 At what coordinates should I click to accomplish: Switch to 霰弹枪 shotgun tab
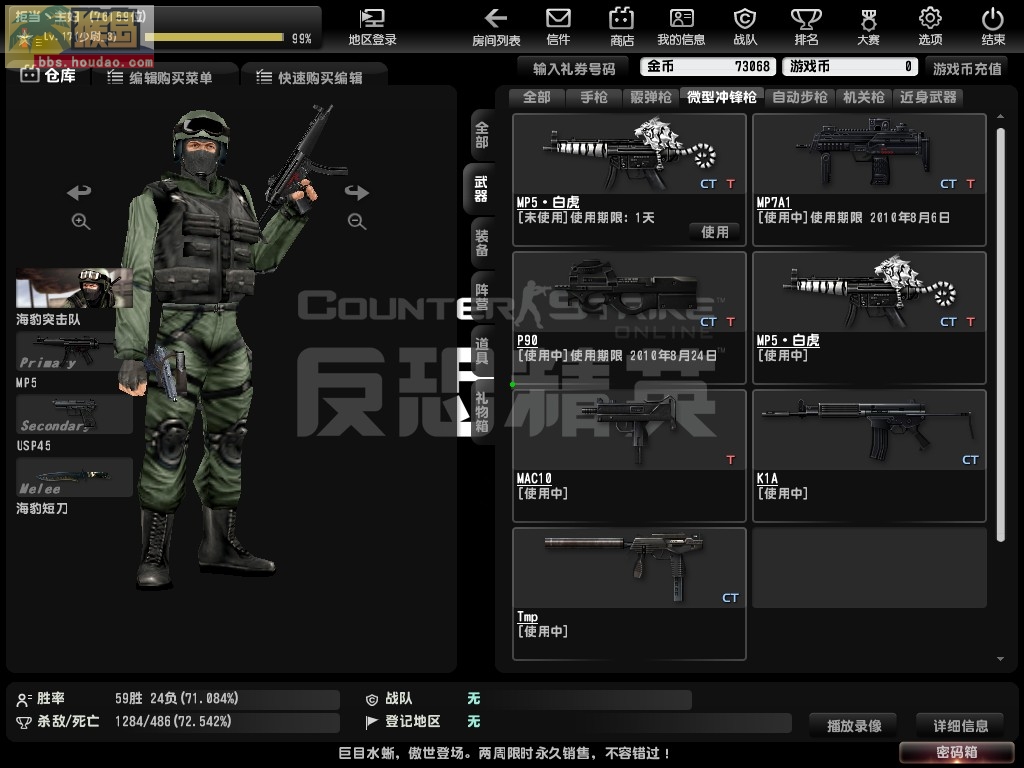[x=651, y=97]
